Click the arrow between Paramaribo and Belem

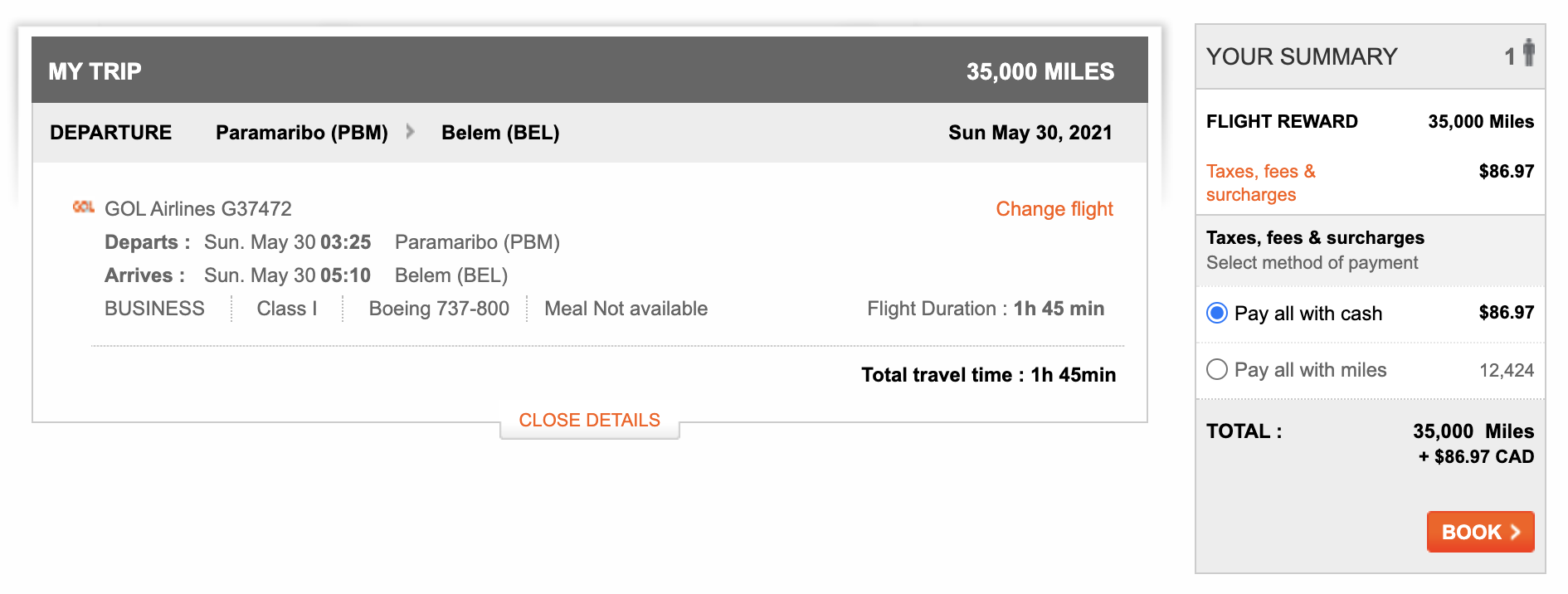tap(410, 132)
